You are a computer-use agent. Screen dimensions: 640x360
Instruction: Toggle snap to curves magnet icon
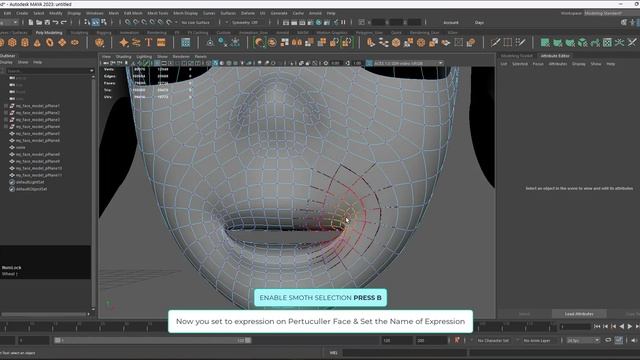[136, 22]
